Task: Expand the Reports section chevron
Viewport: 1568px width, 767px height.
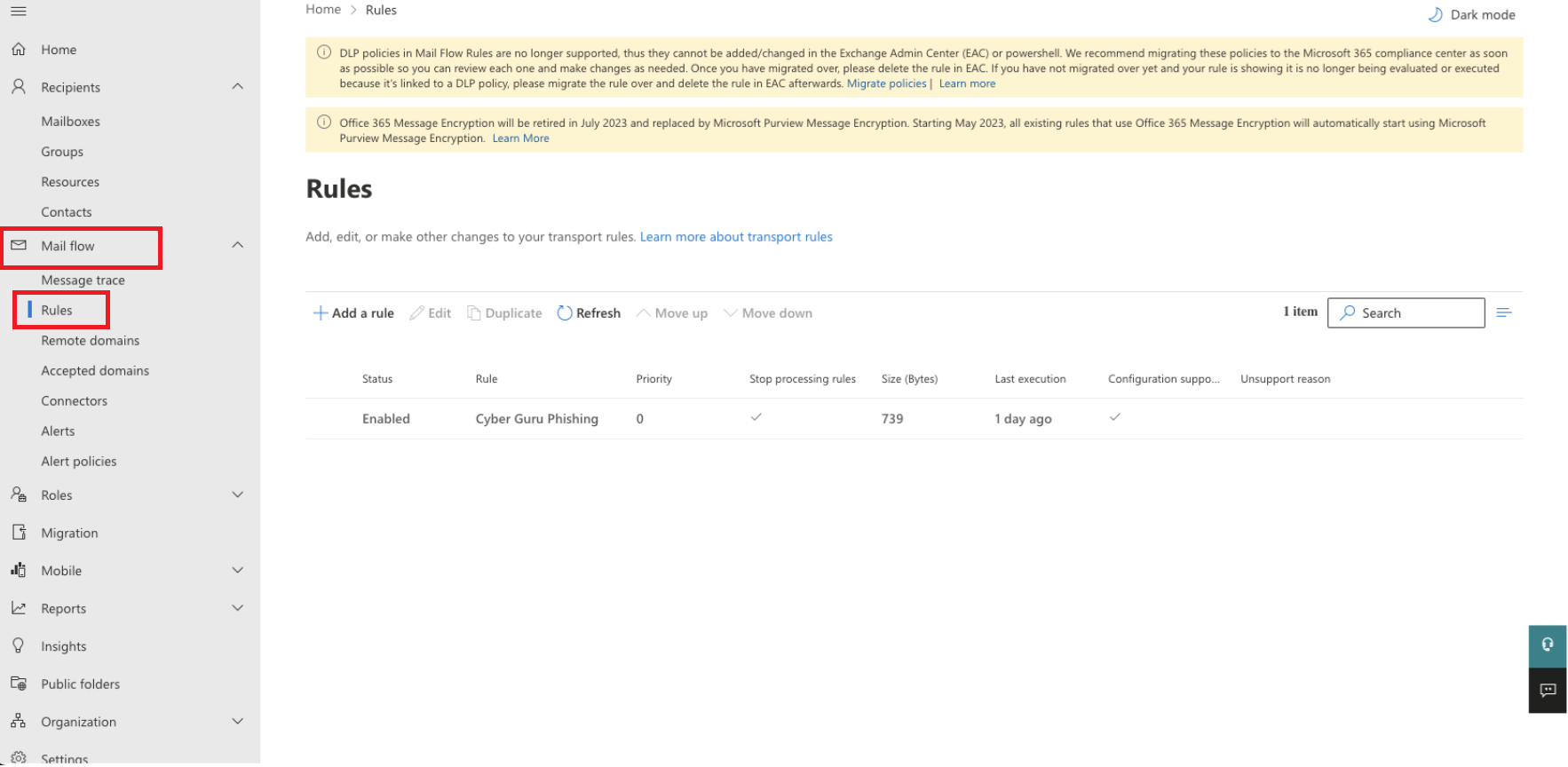Action: (237, 608)
